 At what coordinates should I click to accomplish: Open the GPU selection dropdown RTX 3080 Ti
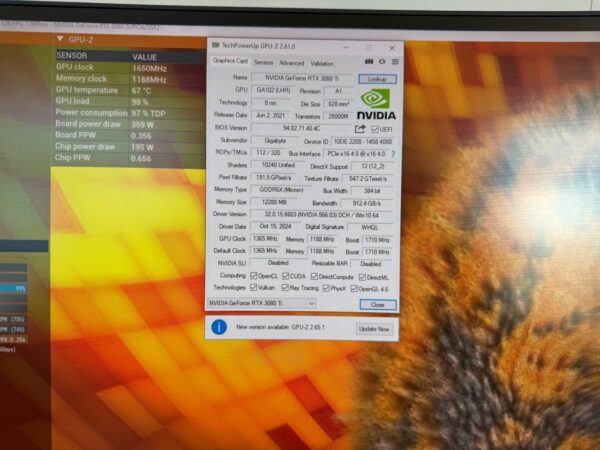point(262,303)
